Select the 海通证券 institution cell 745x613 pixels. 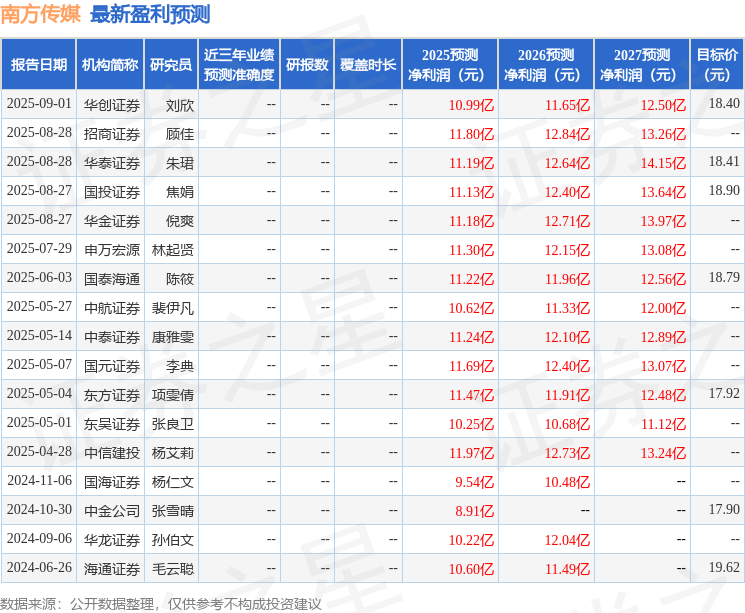(x=112, y=569)
